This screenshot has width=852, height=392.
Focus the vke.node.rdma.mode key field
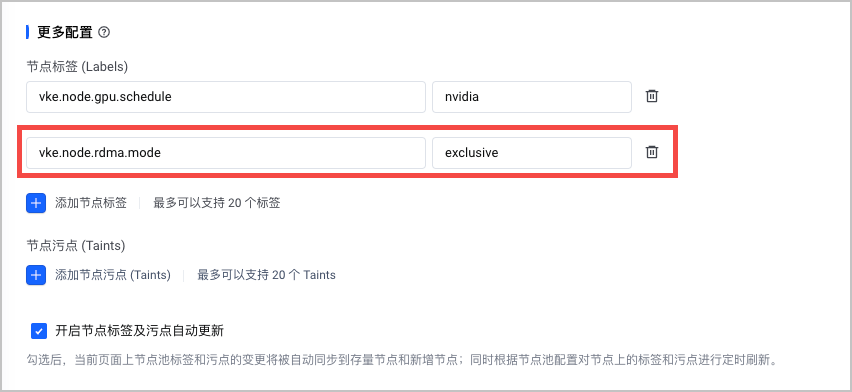[x=225, y=153]
